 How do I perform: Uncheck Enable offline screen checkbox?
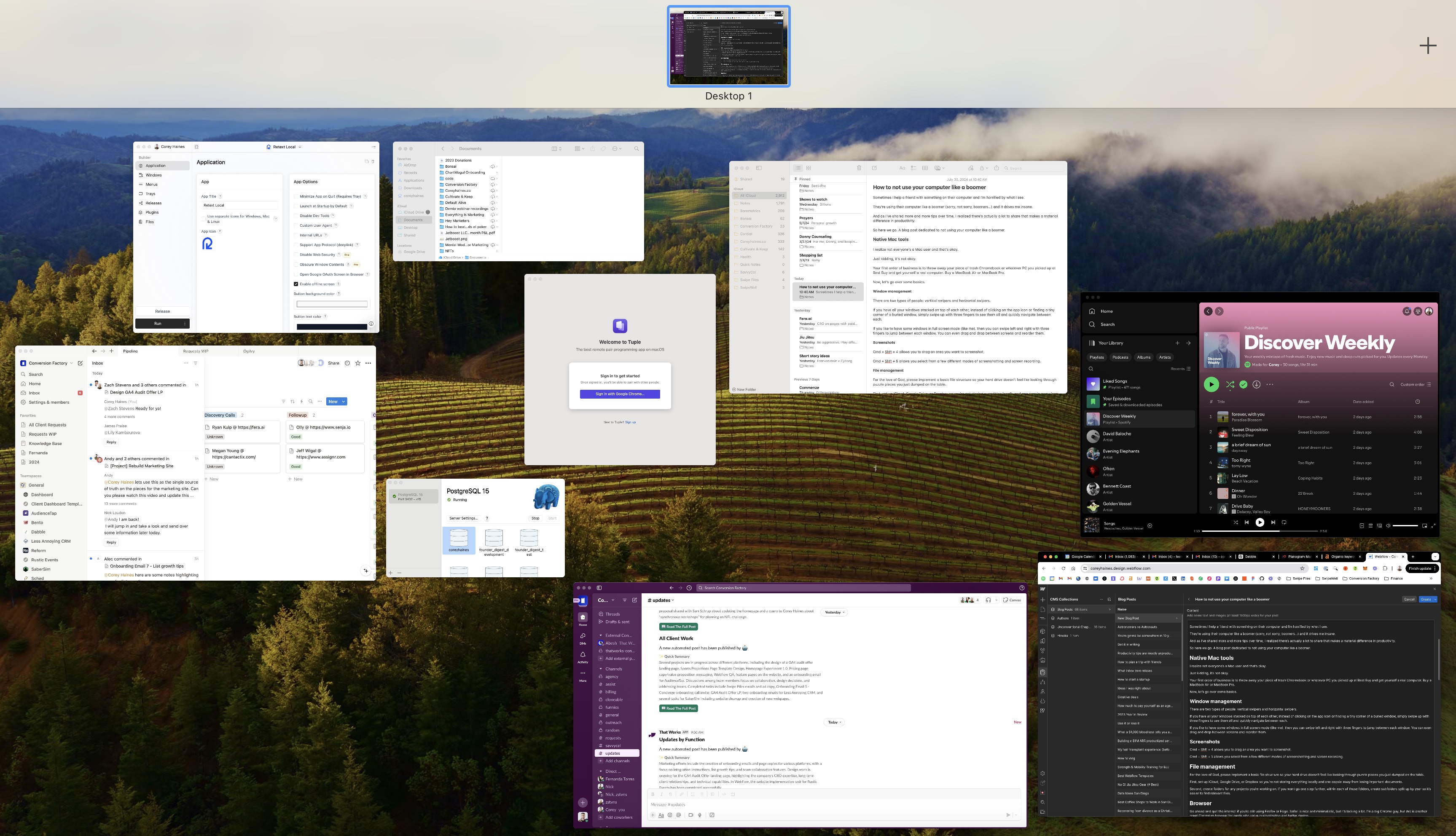(x=296, y=284)
